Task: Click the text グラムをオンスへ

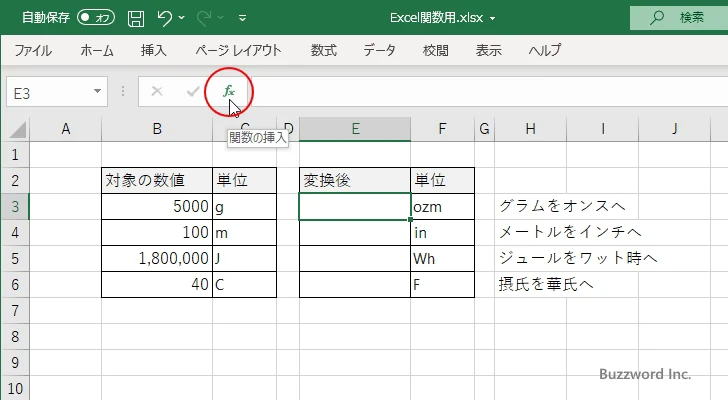Action: point(562,206)
